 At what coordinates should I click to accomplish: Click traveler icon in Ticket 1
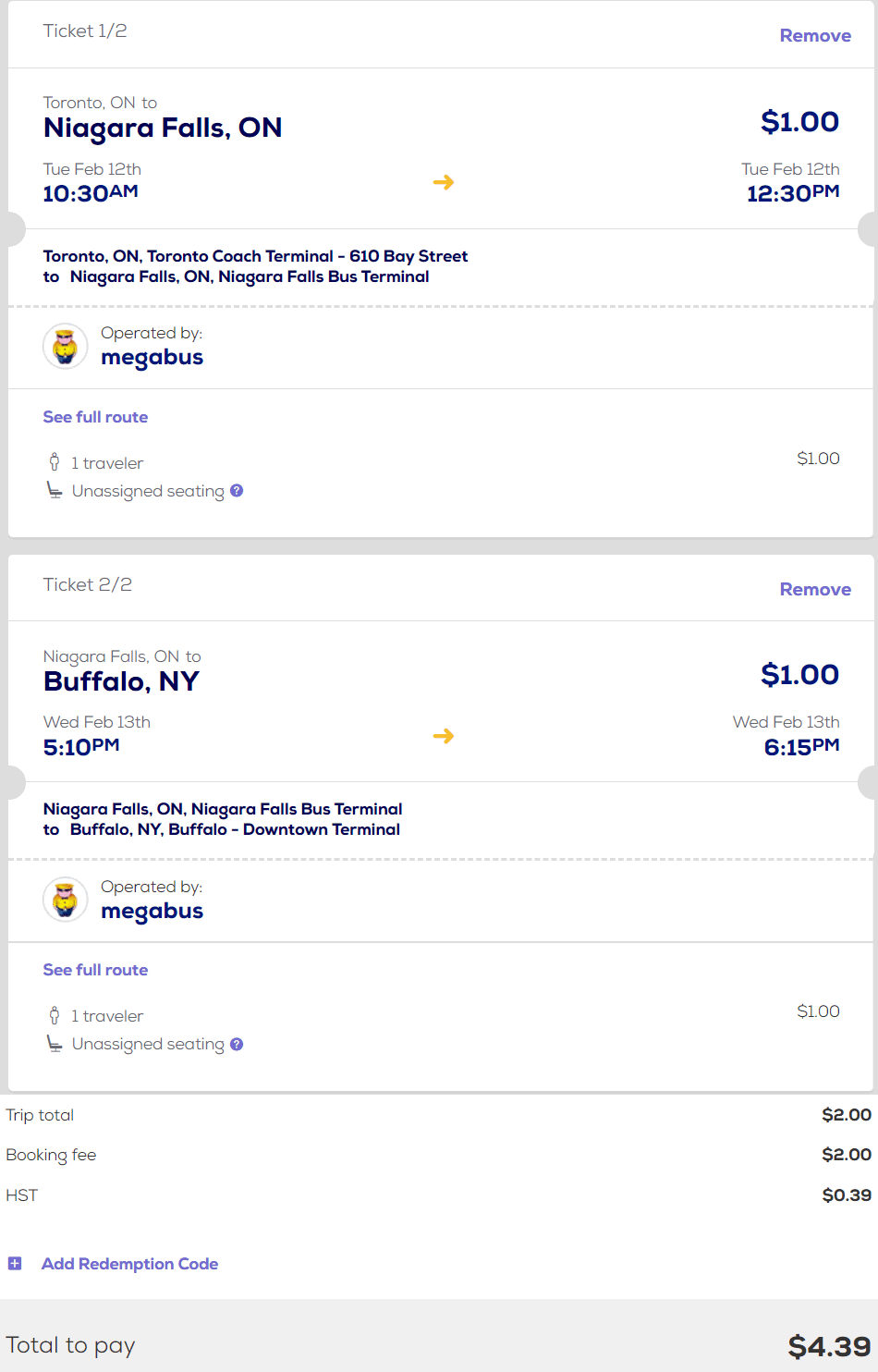pyautogui.click(x=55, y=462)
